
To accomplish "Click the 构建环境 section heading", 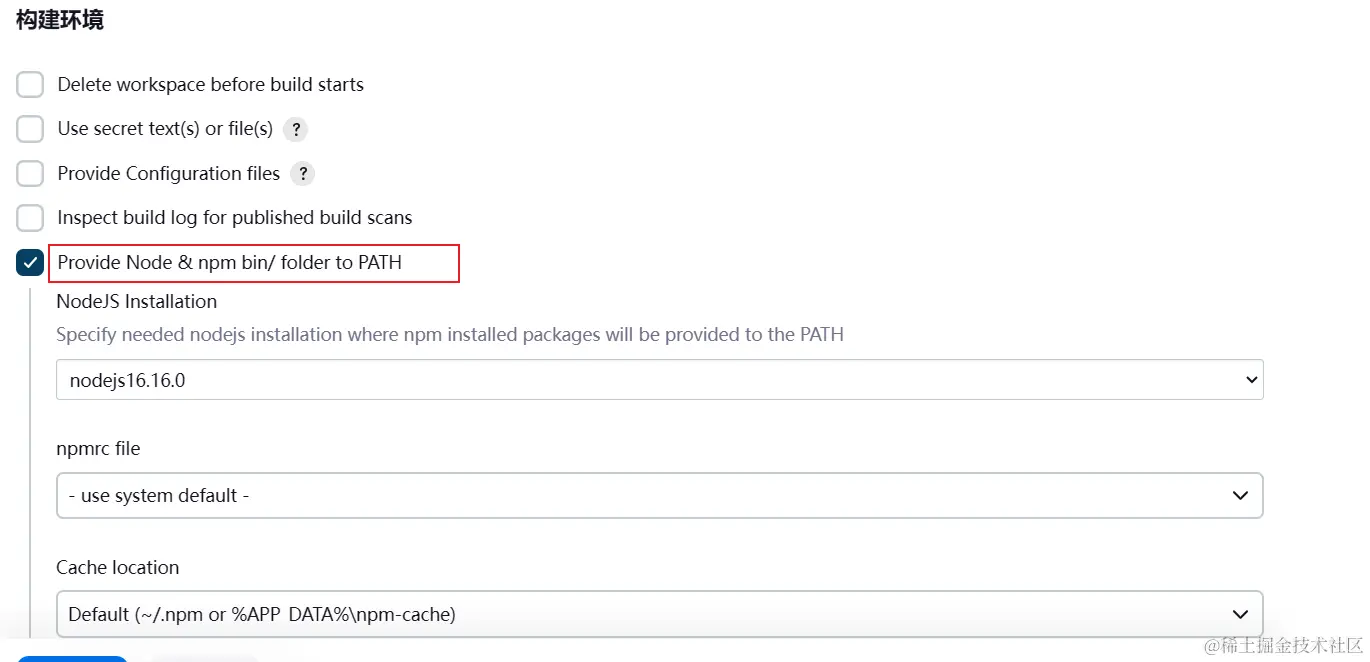I will click(58, 18).
